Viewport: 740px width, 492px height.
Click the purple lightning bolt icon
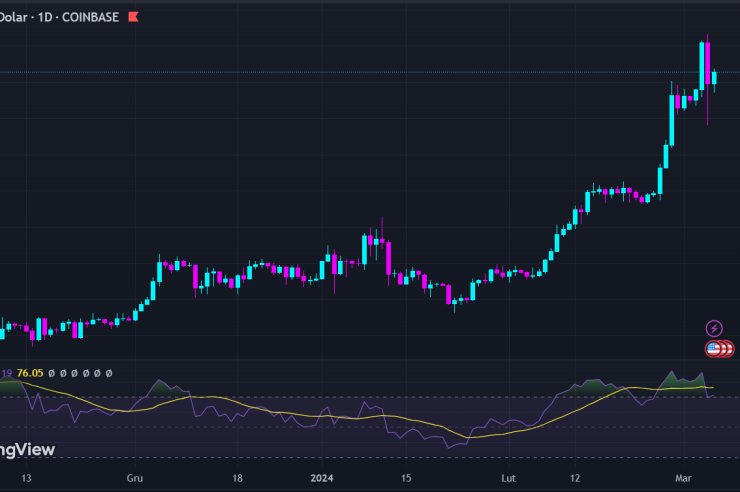click(714, 328)
